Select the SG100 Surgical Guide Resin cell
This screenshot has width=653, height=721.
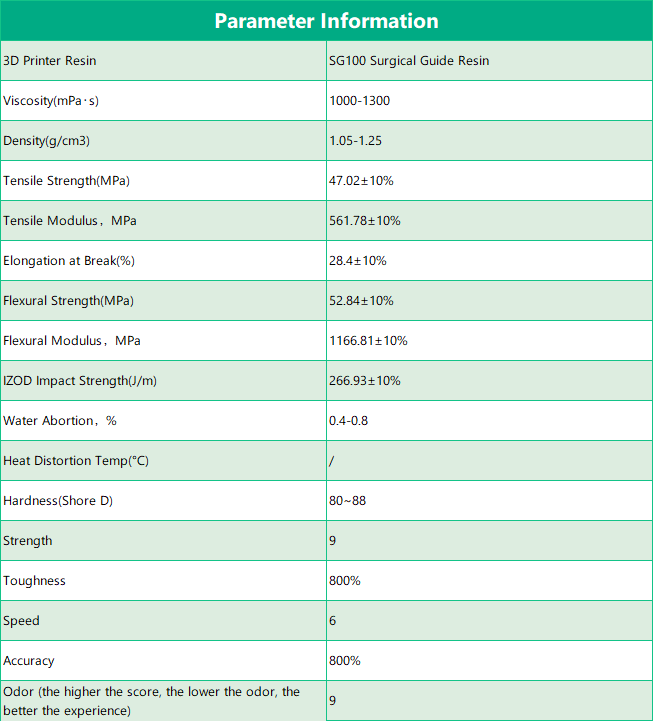tap(409, 61)
